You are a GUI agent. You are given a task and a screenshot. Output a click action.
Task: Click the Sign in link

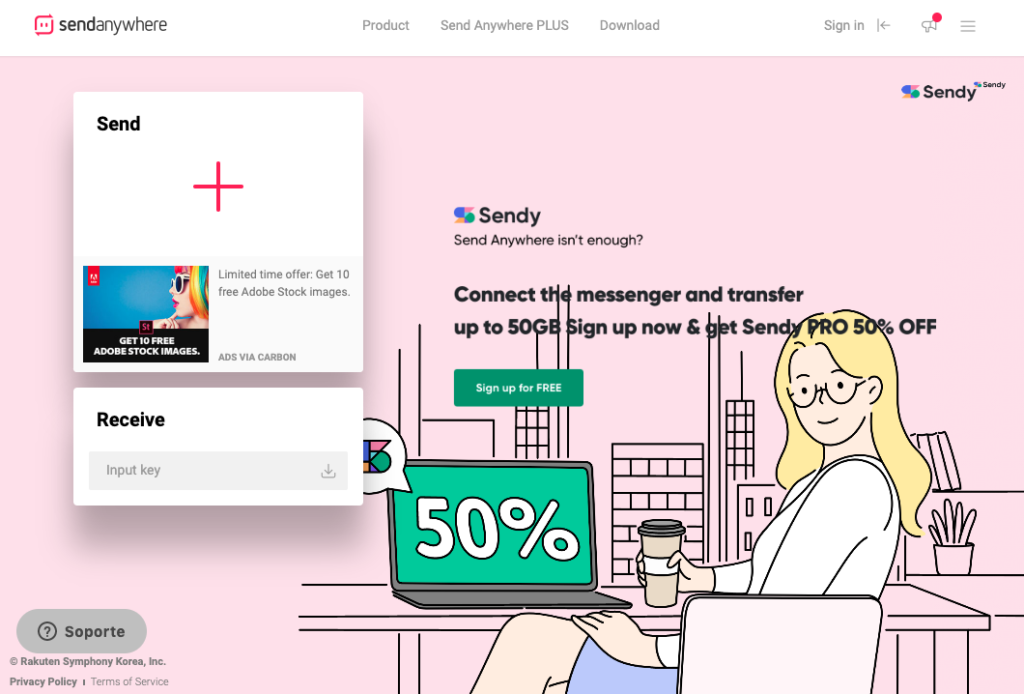point(844,25)
